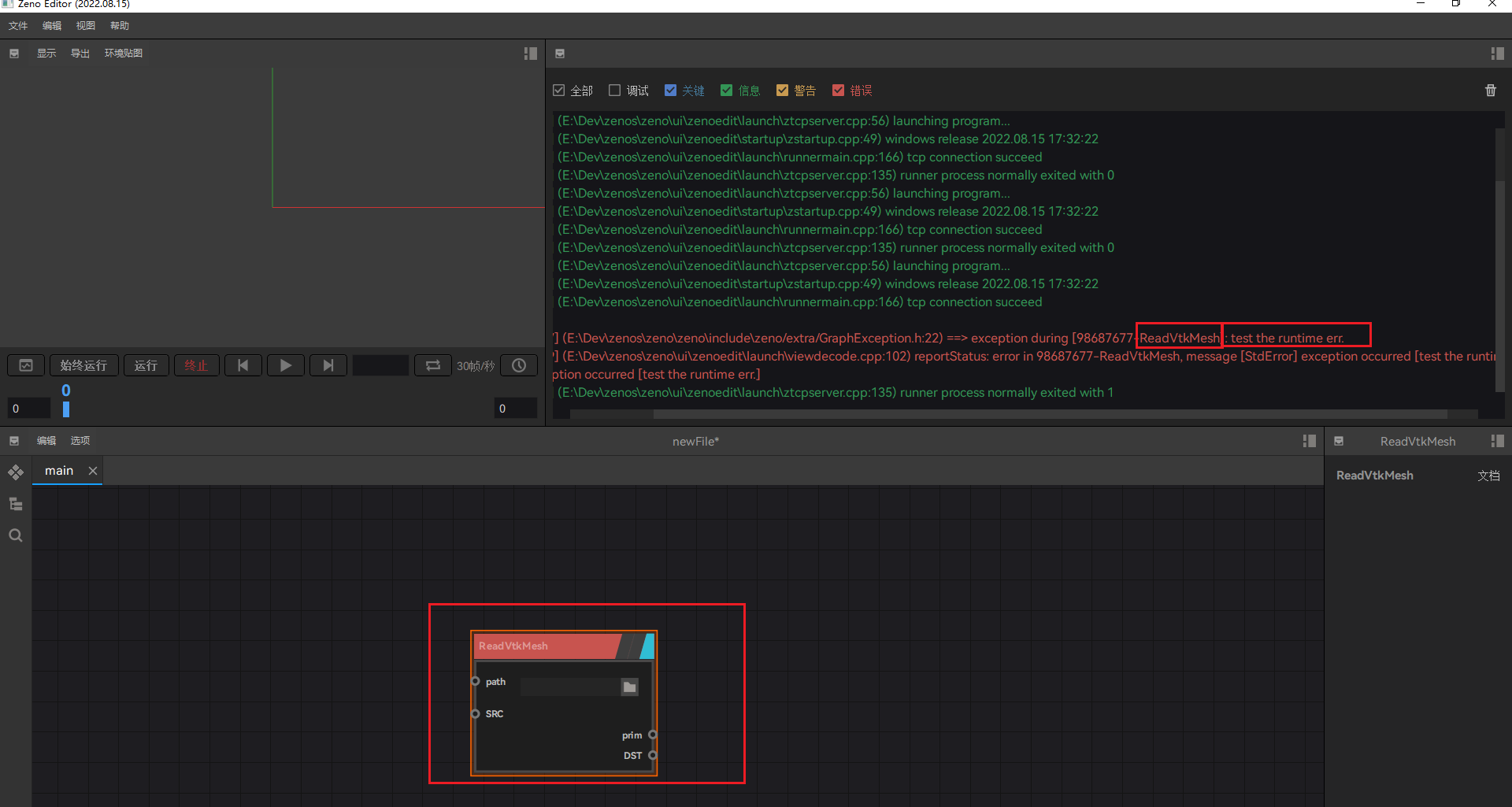
Task: Click the log horizontal scrollbar
Action: (1050, 414)
